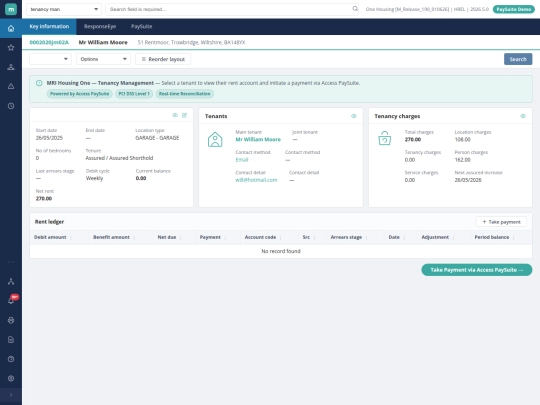Click the tenancy charges bag icon
Viewport: 540px width, 405px height.
384,138
